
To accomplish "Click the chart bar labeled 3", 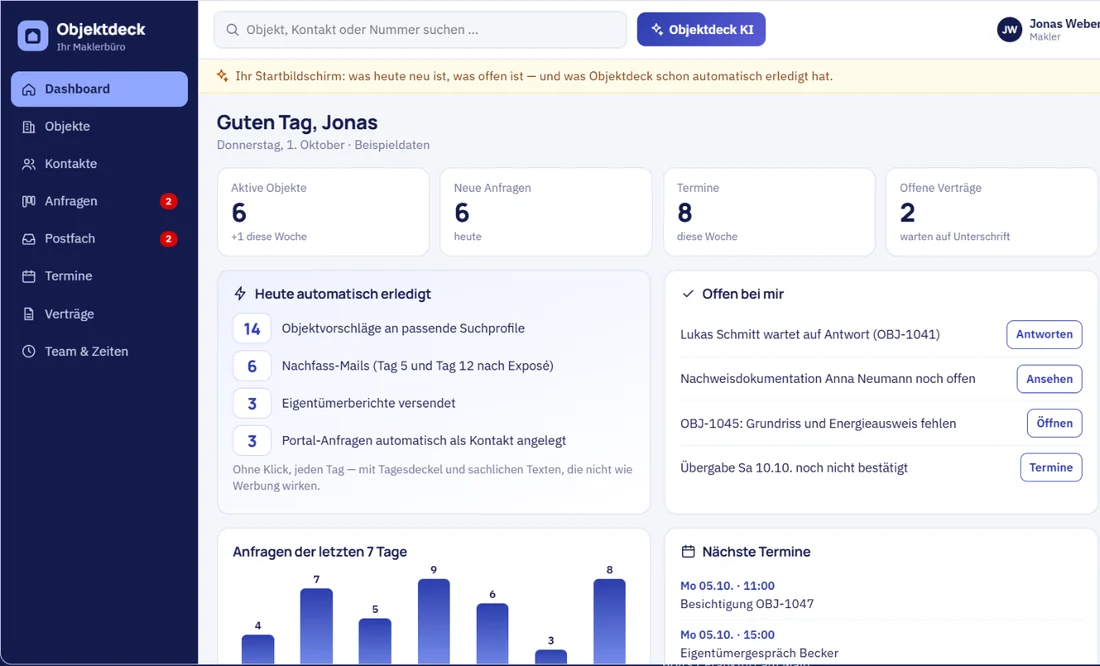I will pos(551,657).
